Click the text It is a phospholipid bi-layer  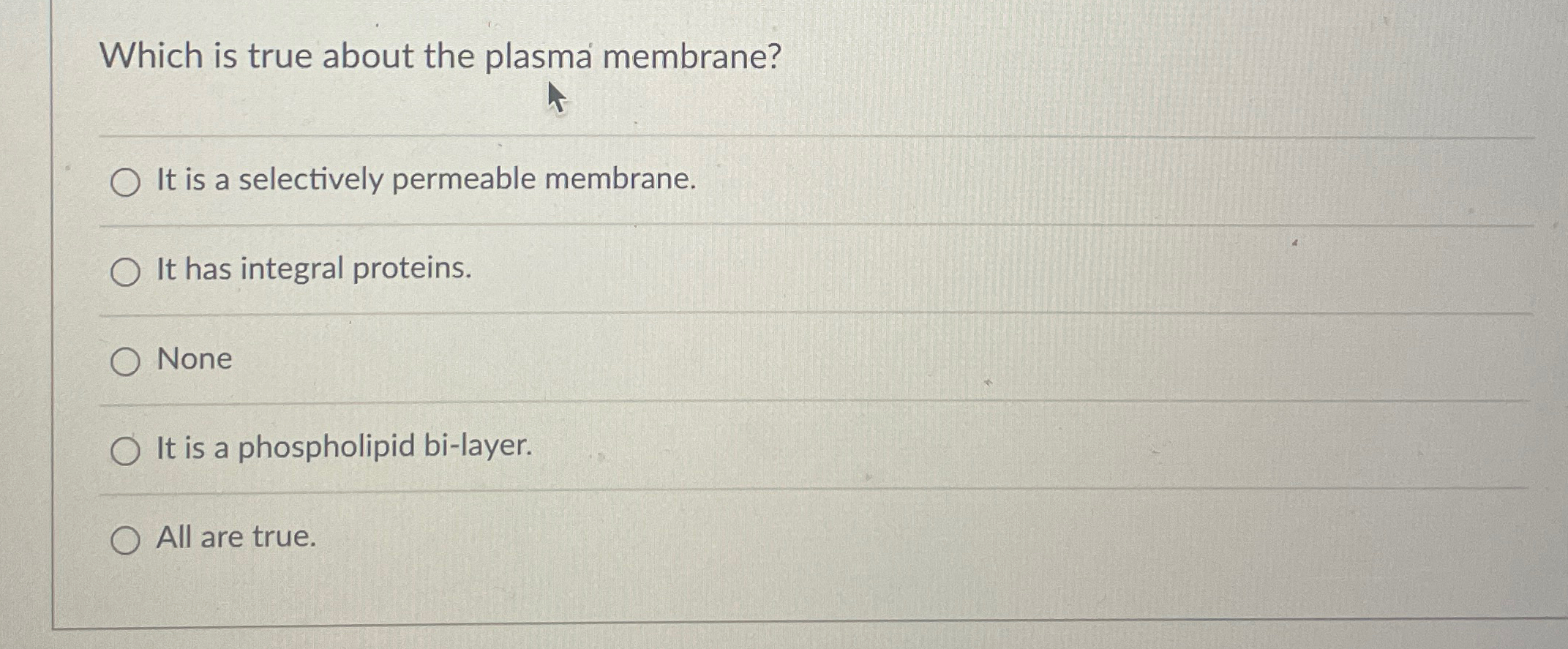pos(342,447)
